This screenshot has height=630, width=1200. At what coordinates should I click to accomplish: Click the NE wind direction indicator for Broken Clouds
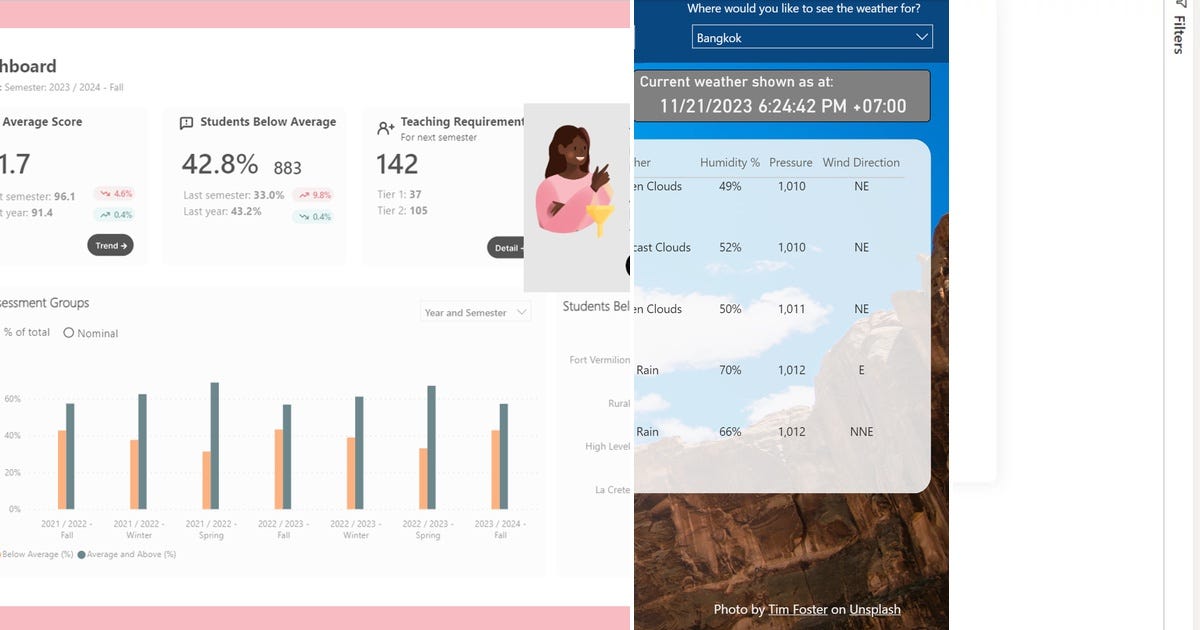[861, 186]
